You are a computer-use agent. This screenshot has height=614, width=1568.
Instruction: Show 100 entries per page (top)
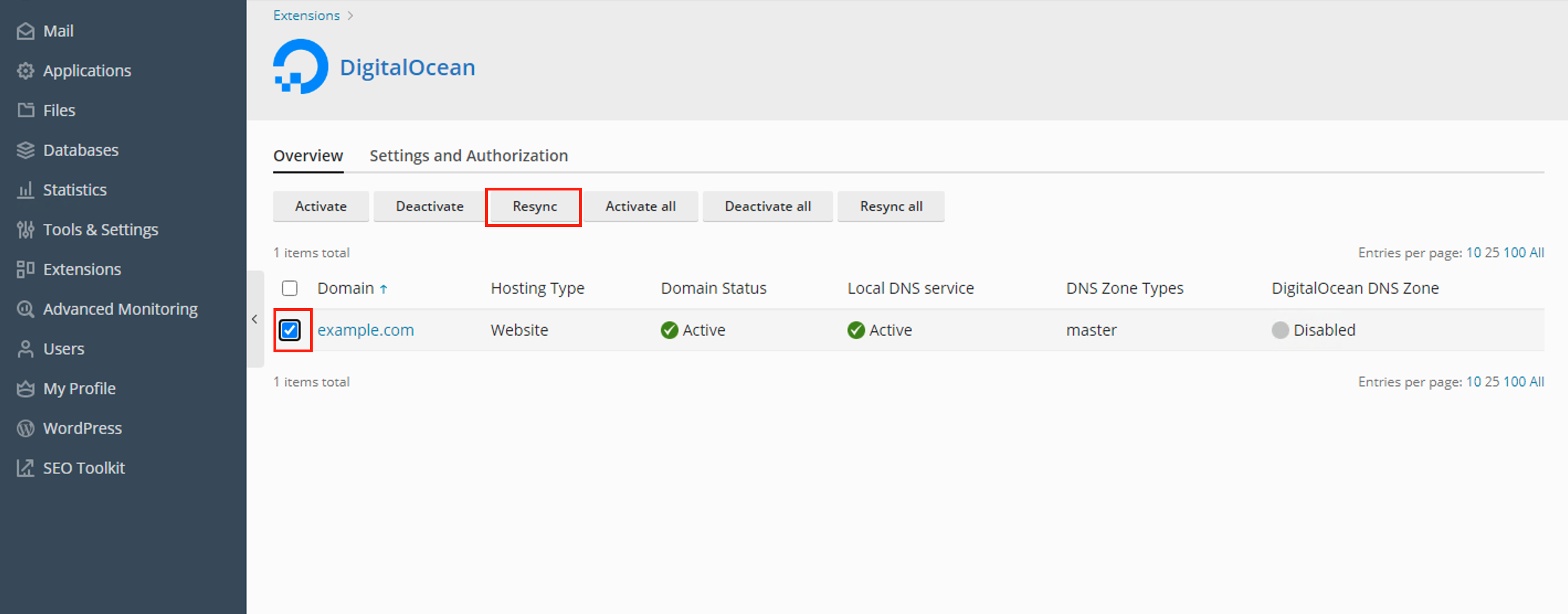click(x=1514, y=252)
